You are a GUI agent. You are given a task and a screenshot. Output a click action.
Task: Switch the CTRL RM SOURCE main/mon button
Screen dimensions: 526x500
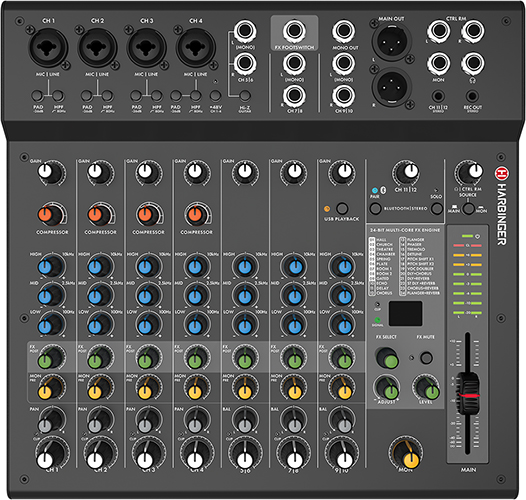click(468, 209)
